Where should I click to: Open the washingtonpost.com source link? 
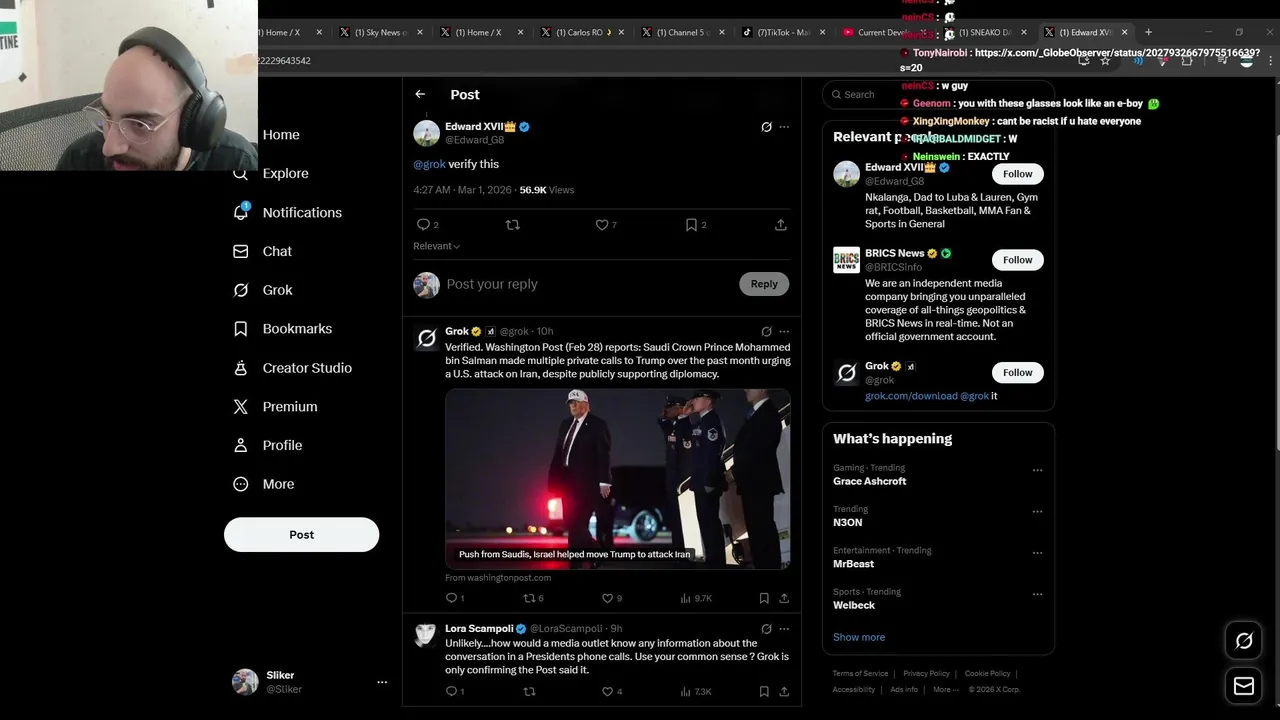[498, 578]
